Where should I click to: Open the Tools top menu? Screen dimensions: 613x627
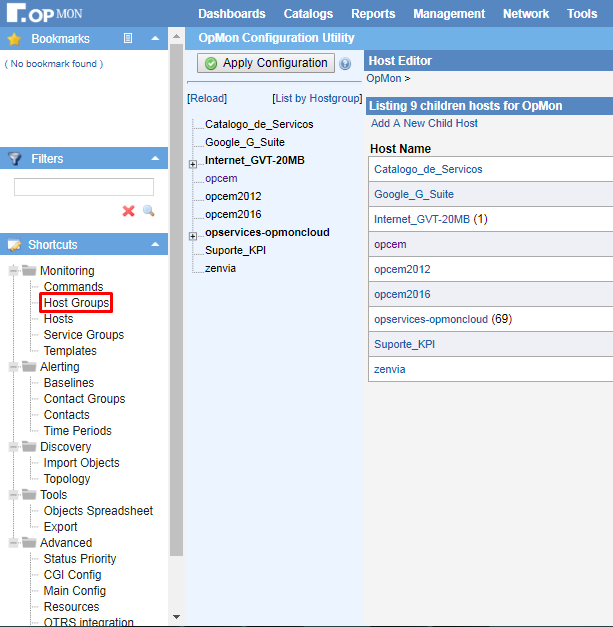pyautogui.click(x=582, y=14)
